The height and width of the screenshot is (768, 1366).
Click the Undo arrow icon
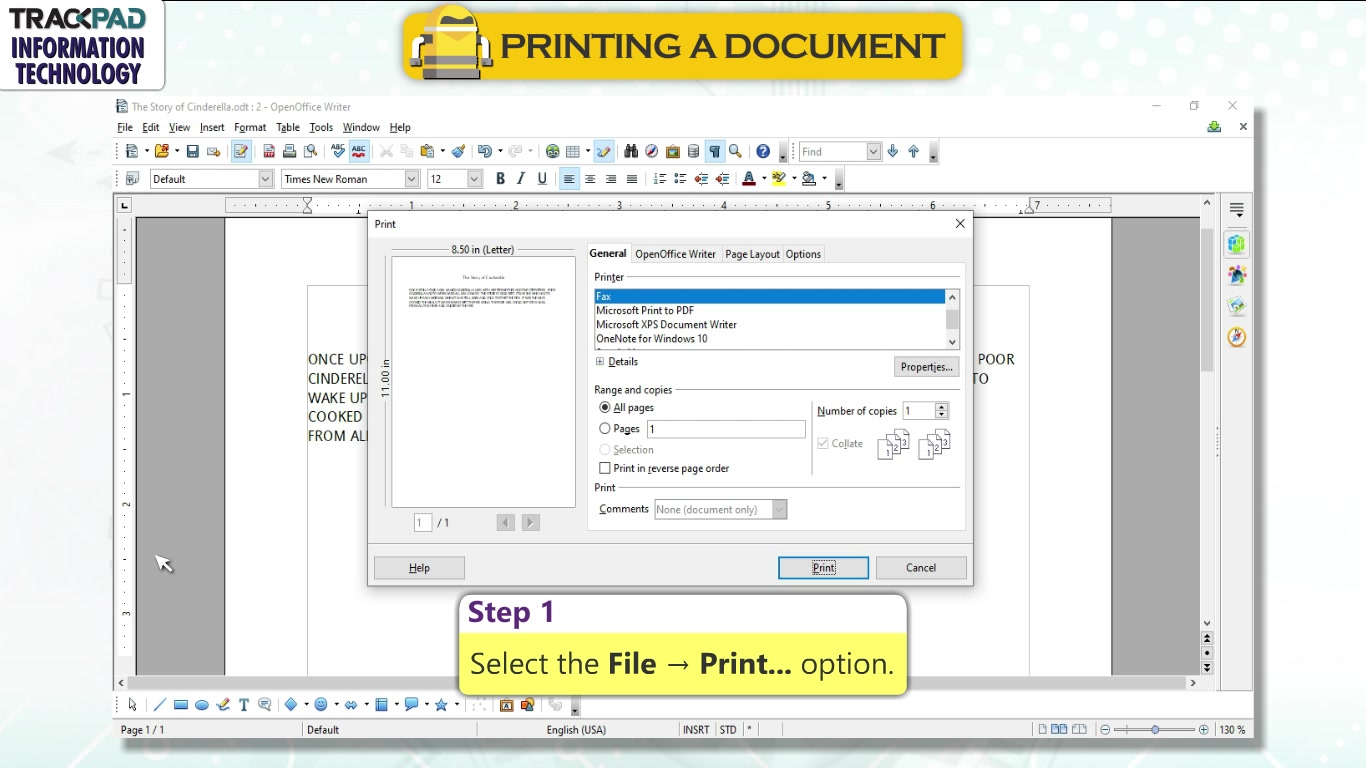(484, 152)
